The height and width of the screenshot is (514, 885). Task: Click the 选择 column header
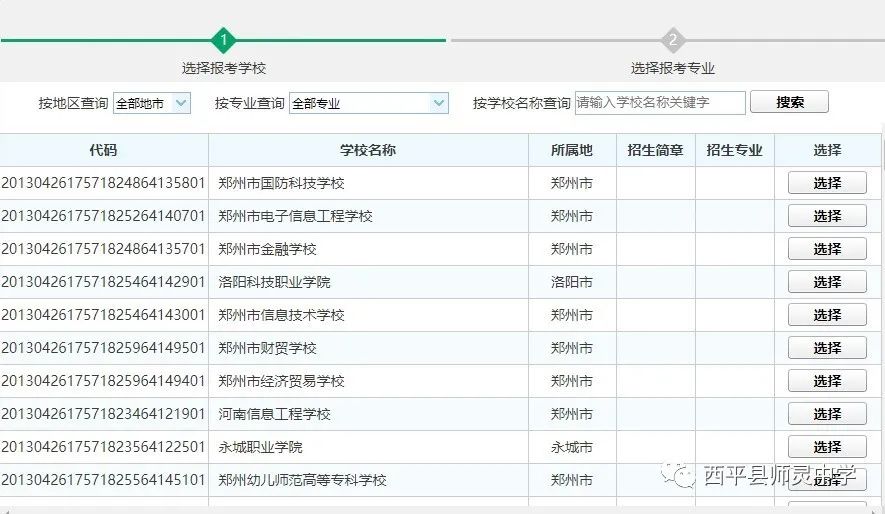pyautogui.click(x=827, y=150)
